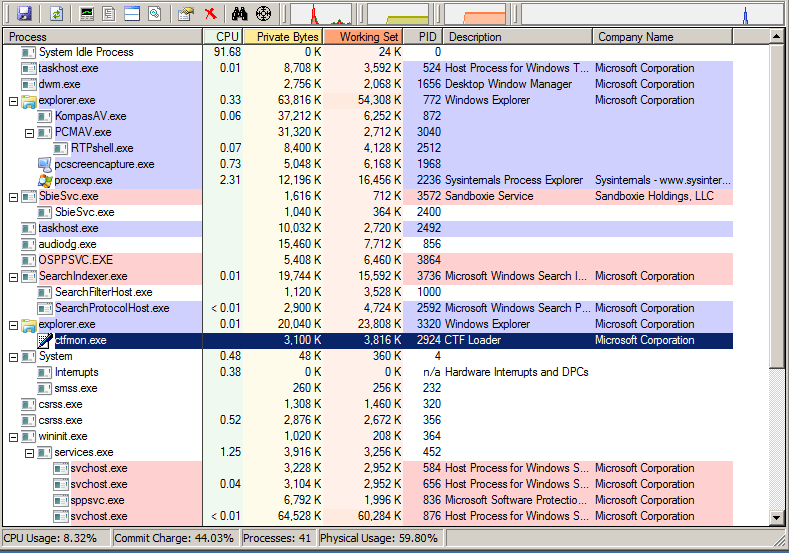
Task: Click the Save toolbar icon
Action: (x=24, y=14)
